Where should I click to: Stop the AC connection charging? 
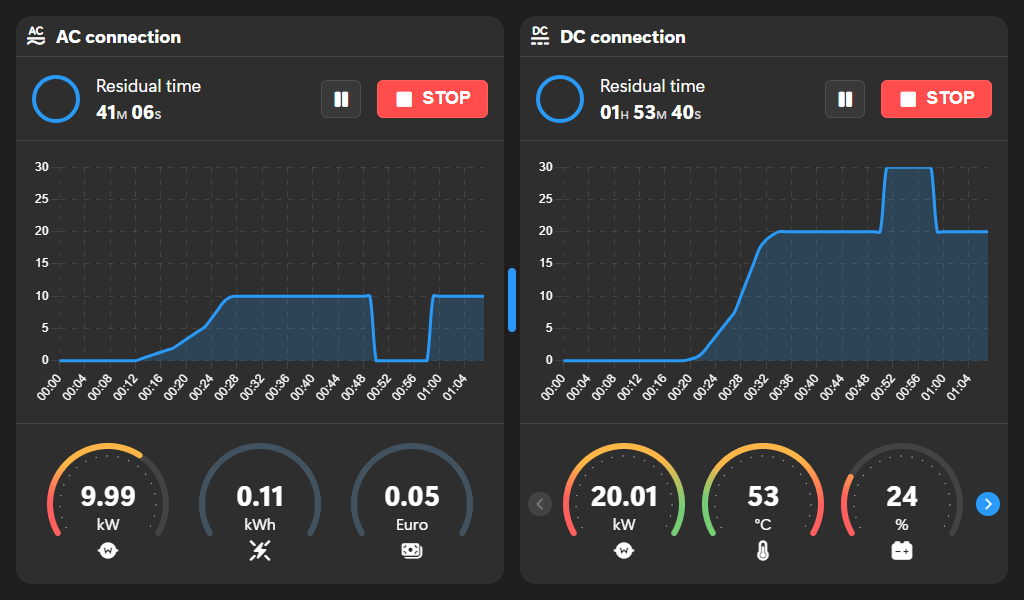pos(432,99)
